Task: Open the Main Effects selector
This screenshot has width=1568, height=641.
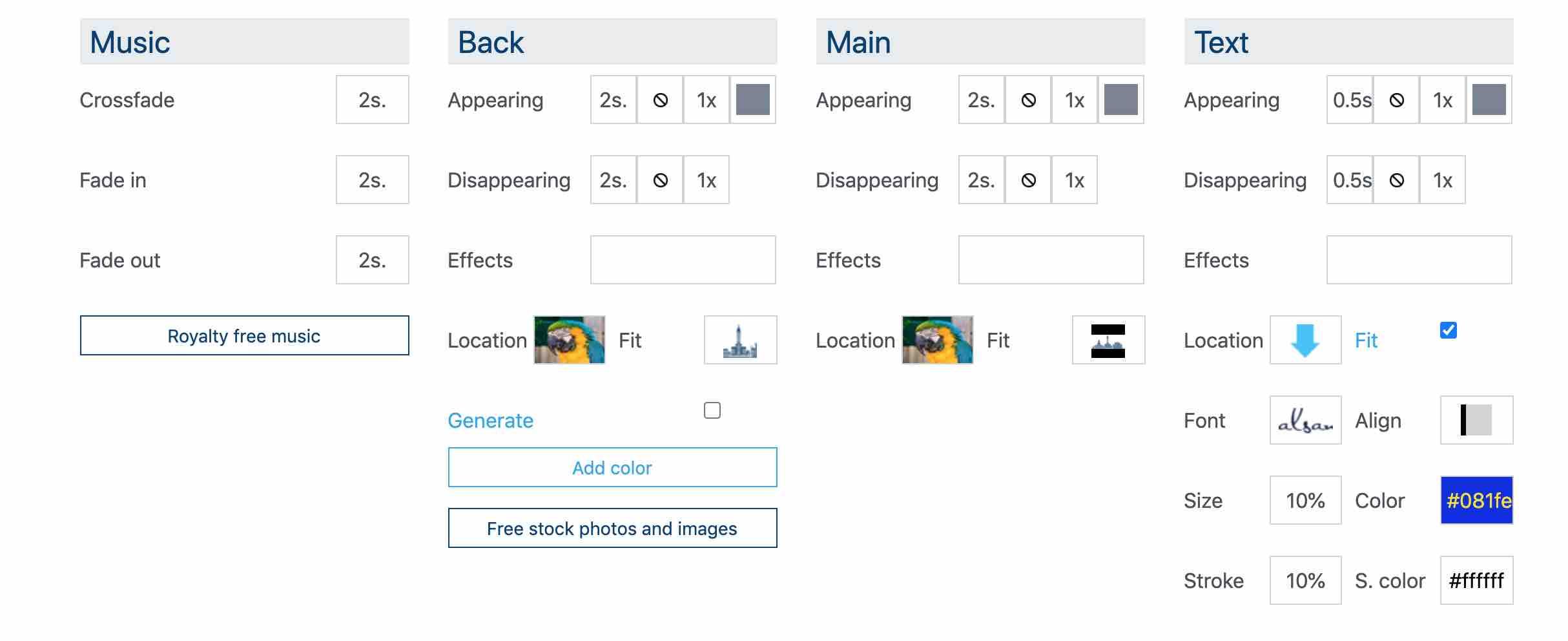Action: click(x=1051, y=260)
